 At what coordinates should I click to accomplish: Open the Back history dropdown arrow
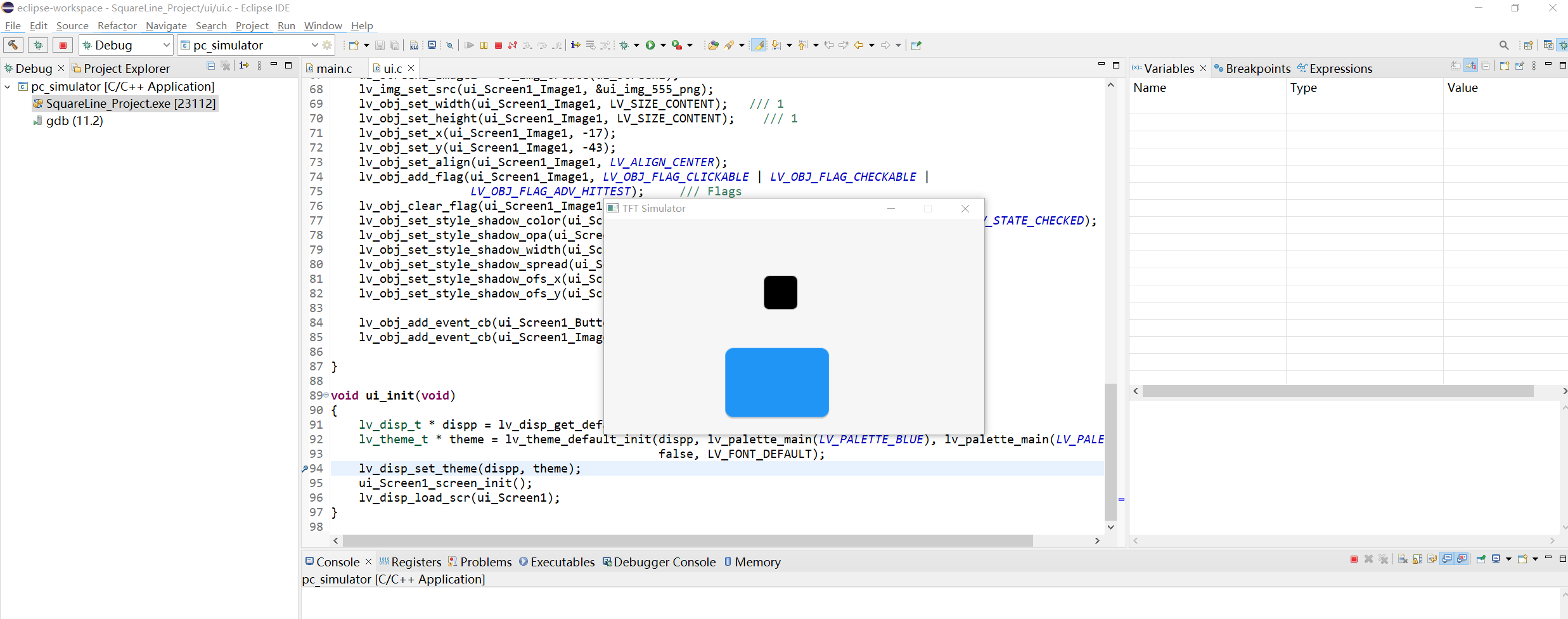point(871,45)
